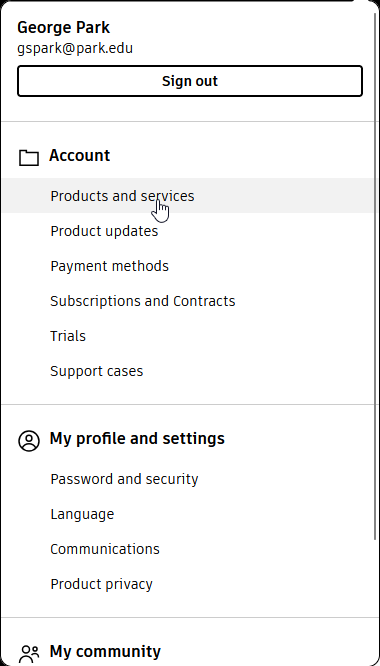Open Products and services
Image resolution: width=380 pixels, height=666 pixels.
187,196
